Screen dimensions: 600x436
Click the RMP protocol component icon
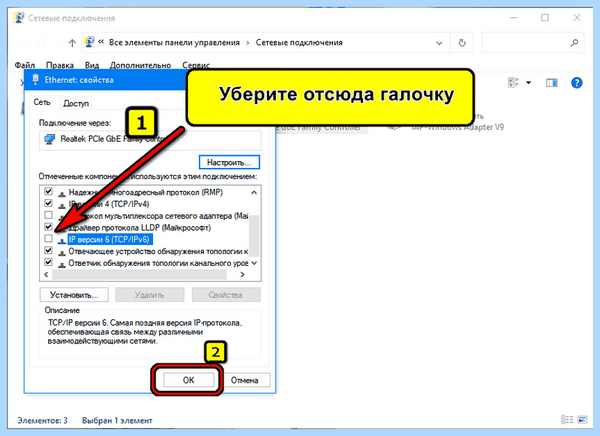click(61, 193)
